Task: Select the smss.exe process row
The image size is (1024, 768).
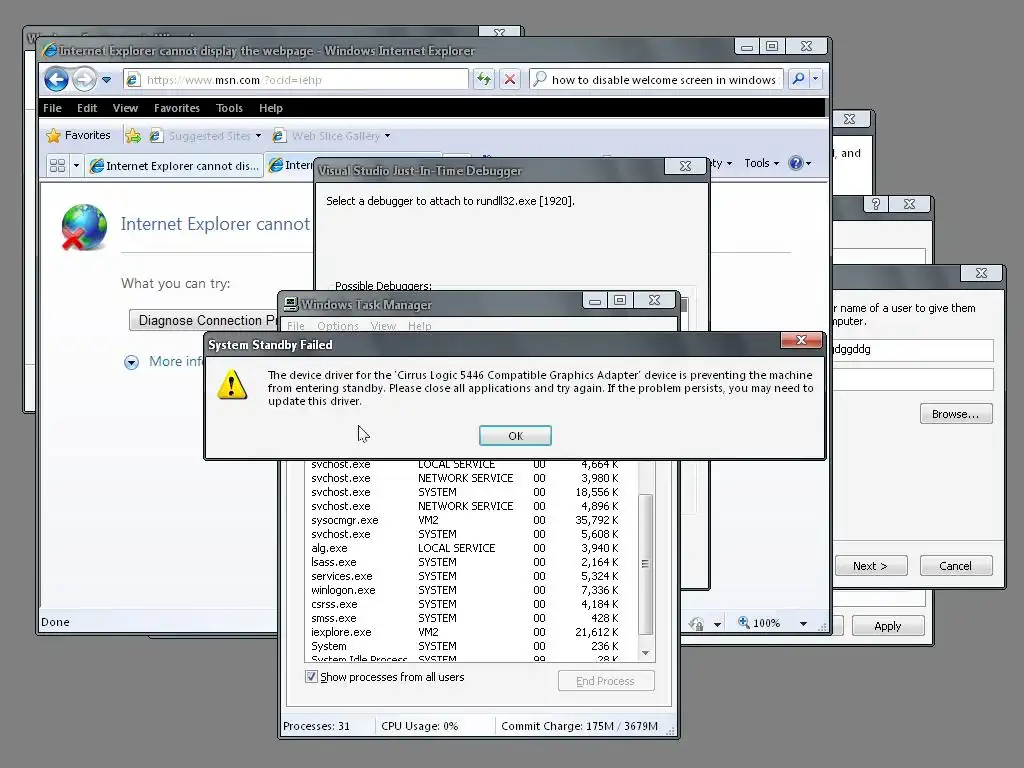Action: point(467,618)
